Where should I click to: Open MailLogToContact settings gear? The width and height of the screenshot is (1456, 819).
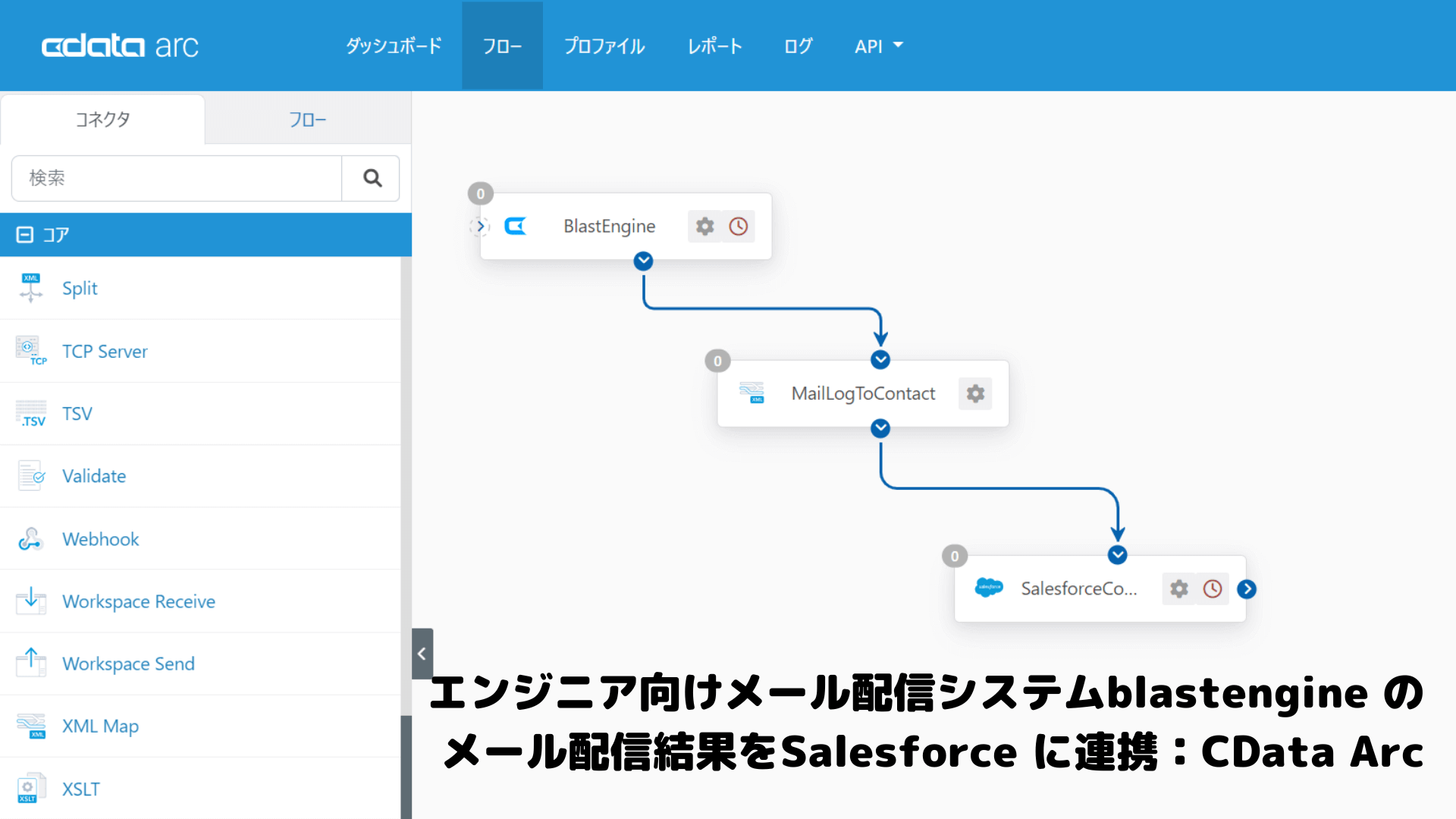point(975,394)
